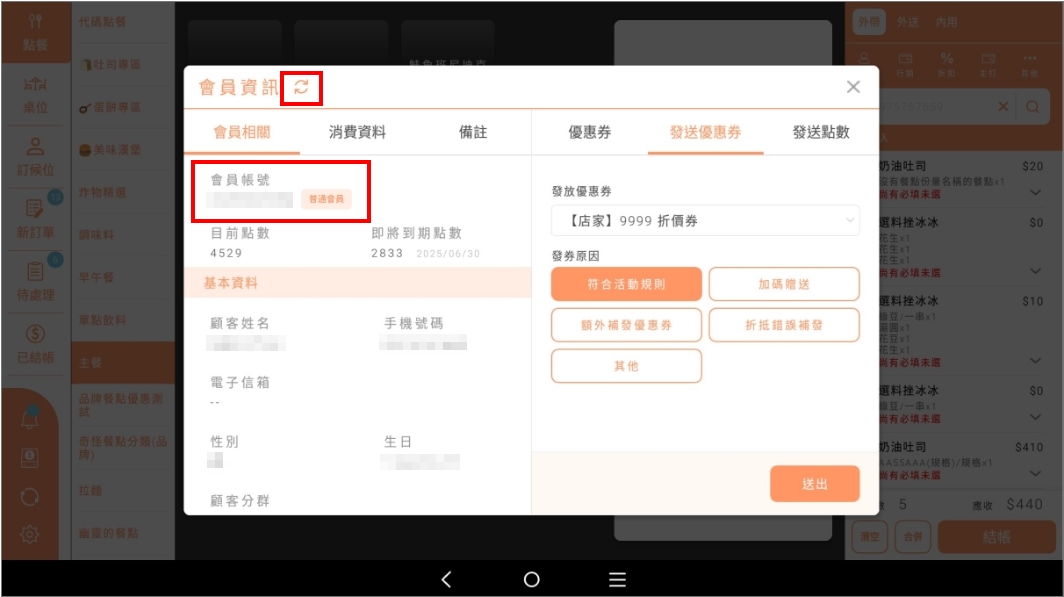Click the search magnifier in order panel

coord(1033,107)
